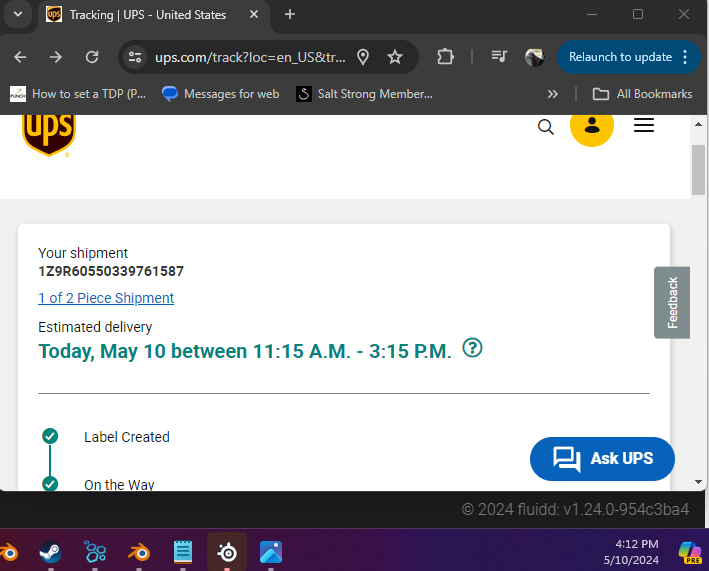
Task: Open the media control icon
Action: pos(500,57)
